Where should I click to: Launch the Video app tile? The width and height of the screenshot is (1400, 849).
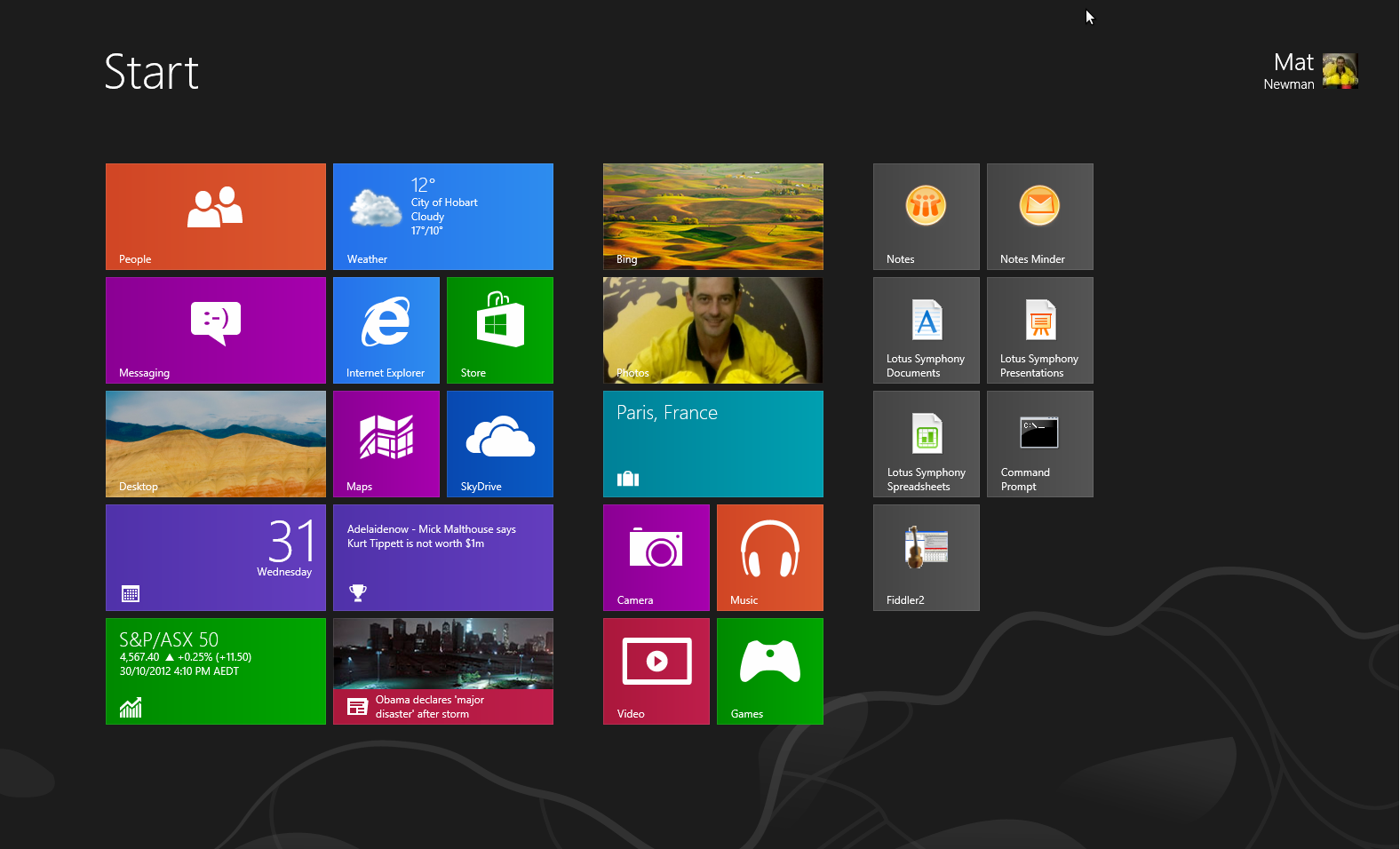(656, 671)
